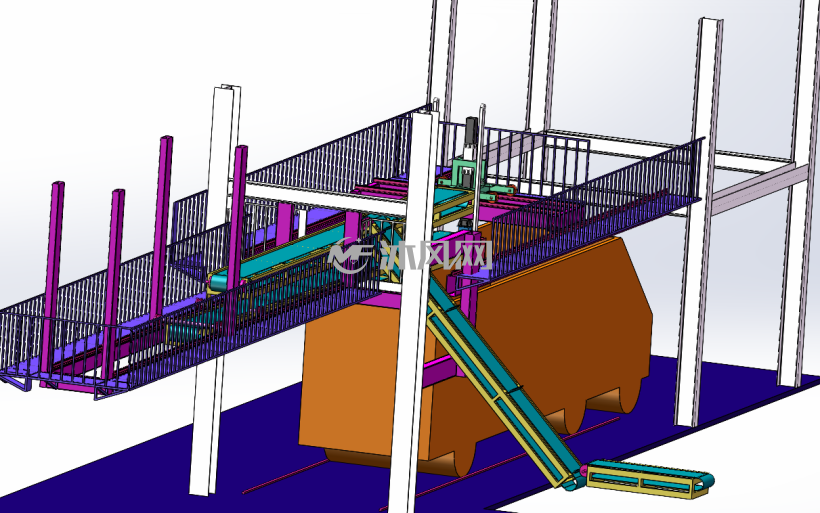
Task: Select the black motor above the green bracket
Action: [472, 137]
